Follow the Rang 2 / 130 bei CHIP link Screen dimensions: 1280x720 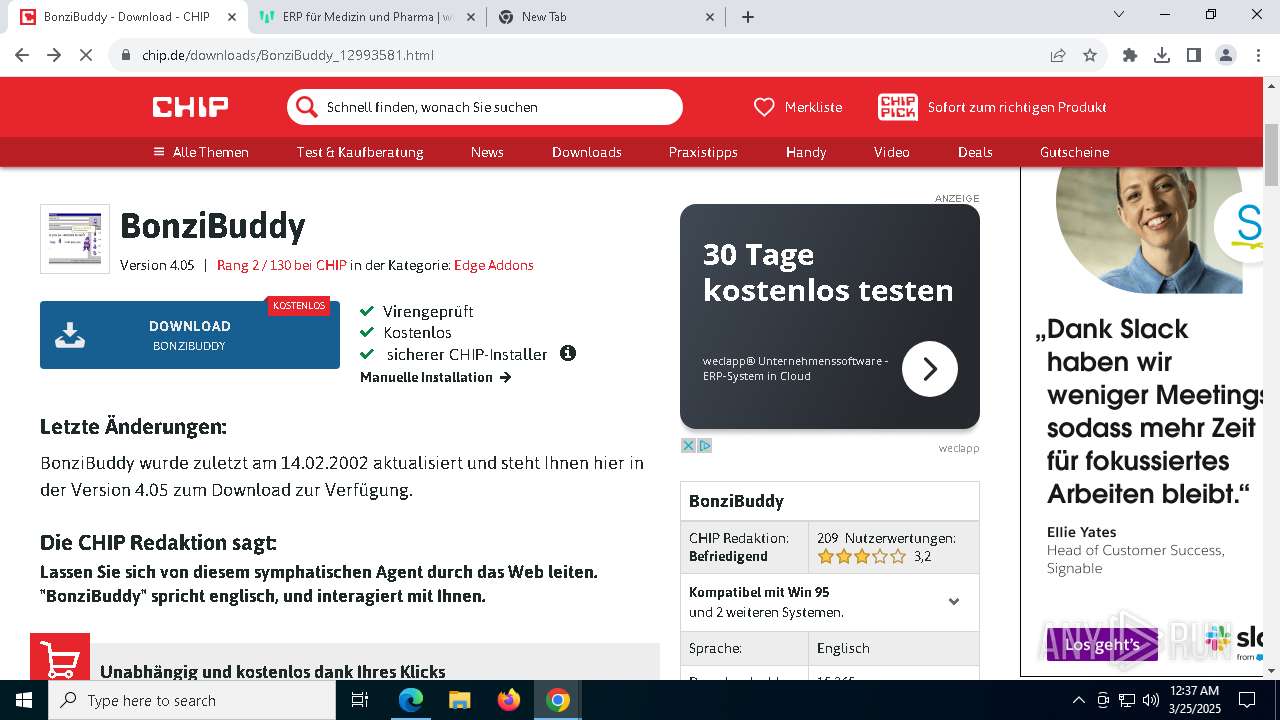[x=281, y=265]
